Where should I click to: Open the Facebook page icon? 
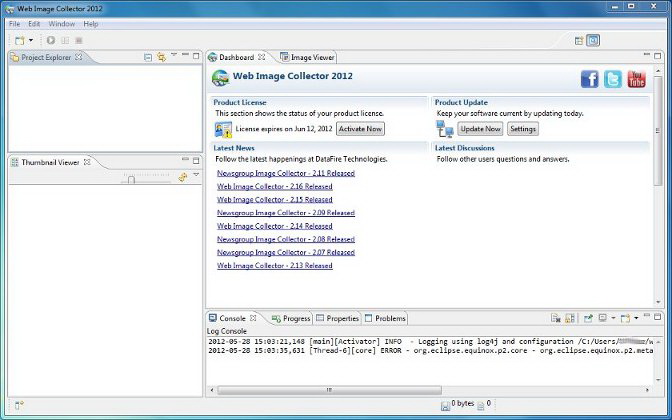[590, 79]
